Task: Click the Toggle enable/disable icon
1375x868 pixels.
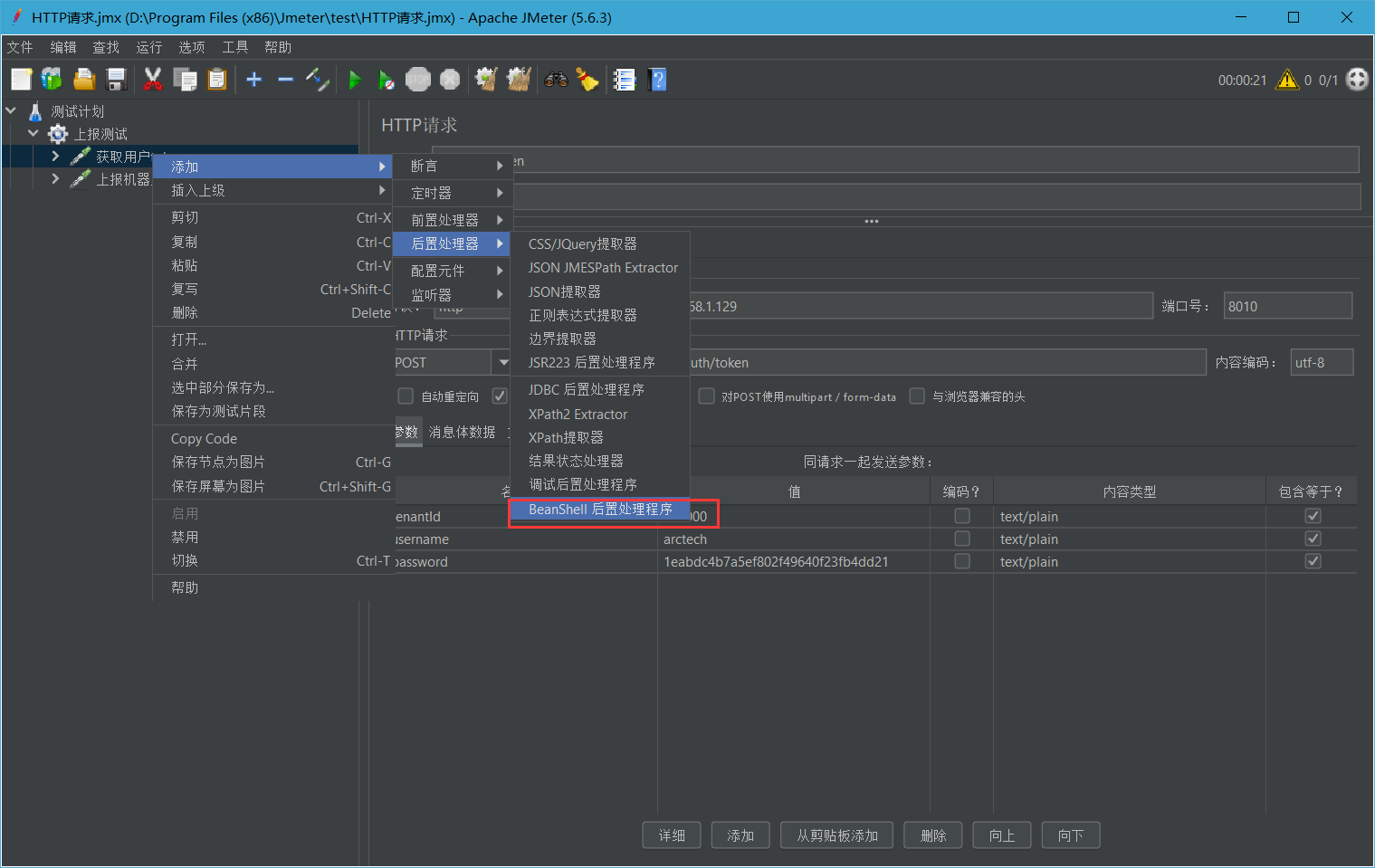Action: [x=318, y=80]
